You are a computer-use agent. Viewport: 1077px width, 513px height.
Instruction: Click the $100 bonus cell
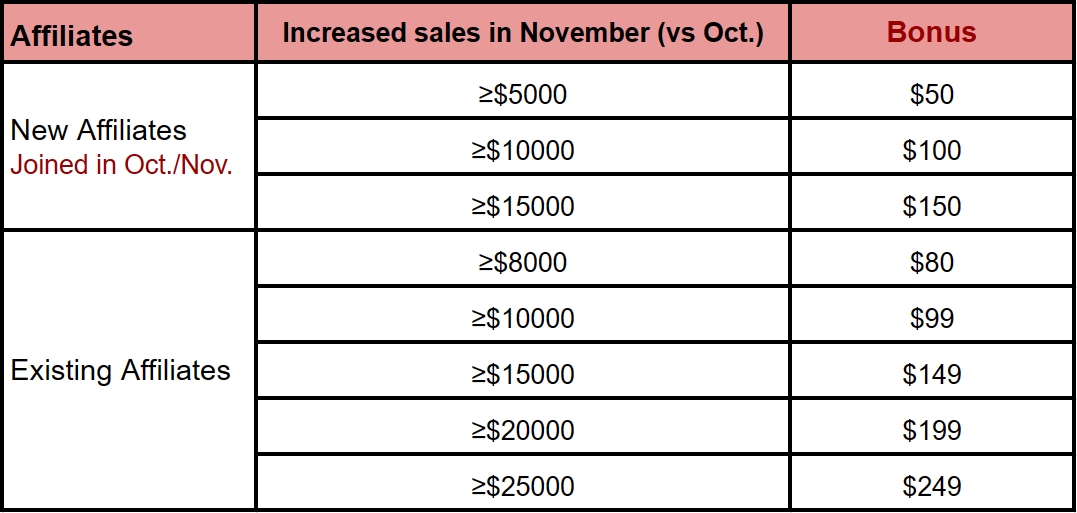pos(932,146)
